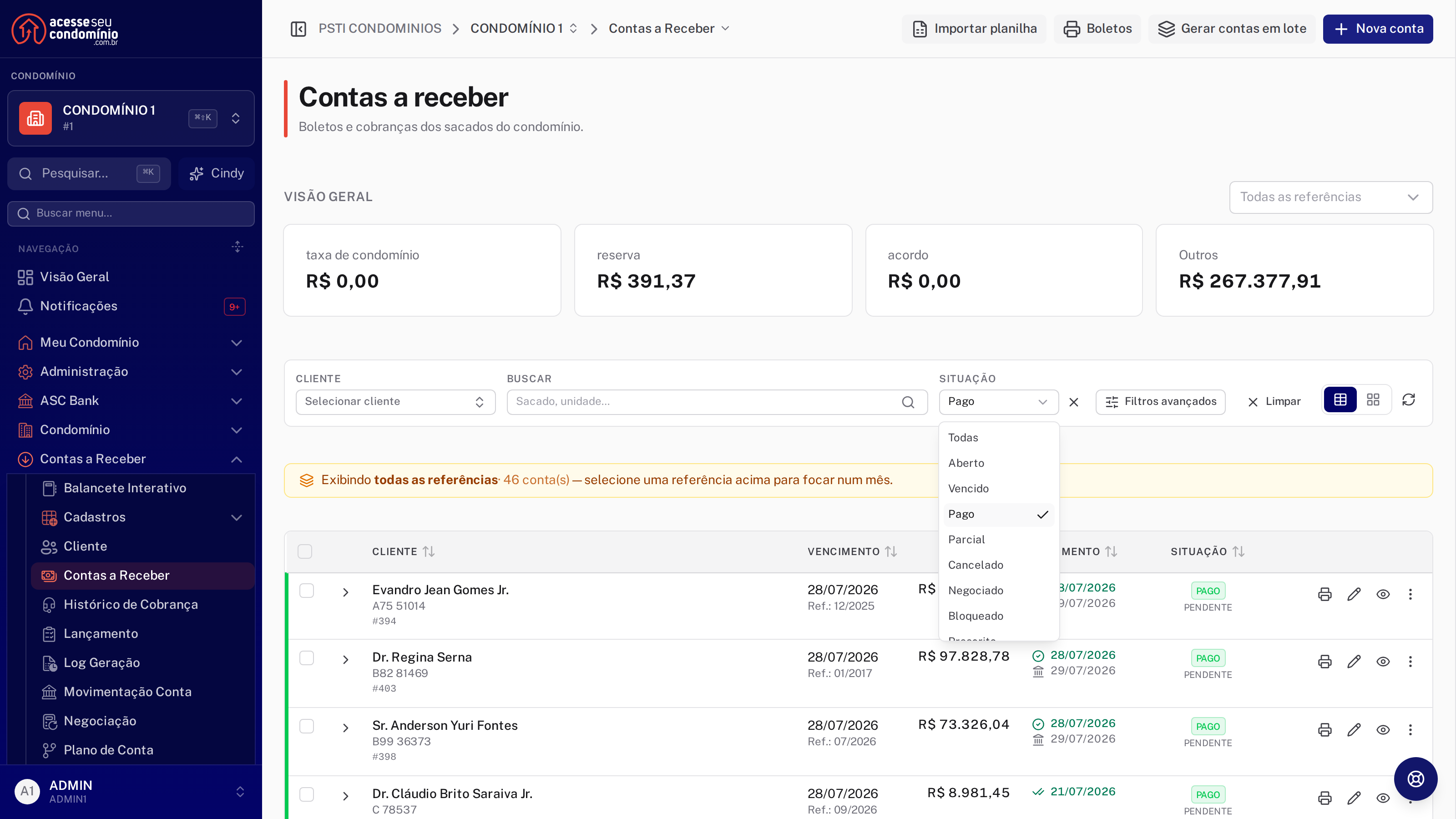The height and width of the screenshot is (819, 1456).
Task: Open Todas as referências dropdown
Action: pyautogui.click(x=1330, y=197)
